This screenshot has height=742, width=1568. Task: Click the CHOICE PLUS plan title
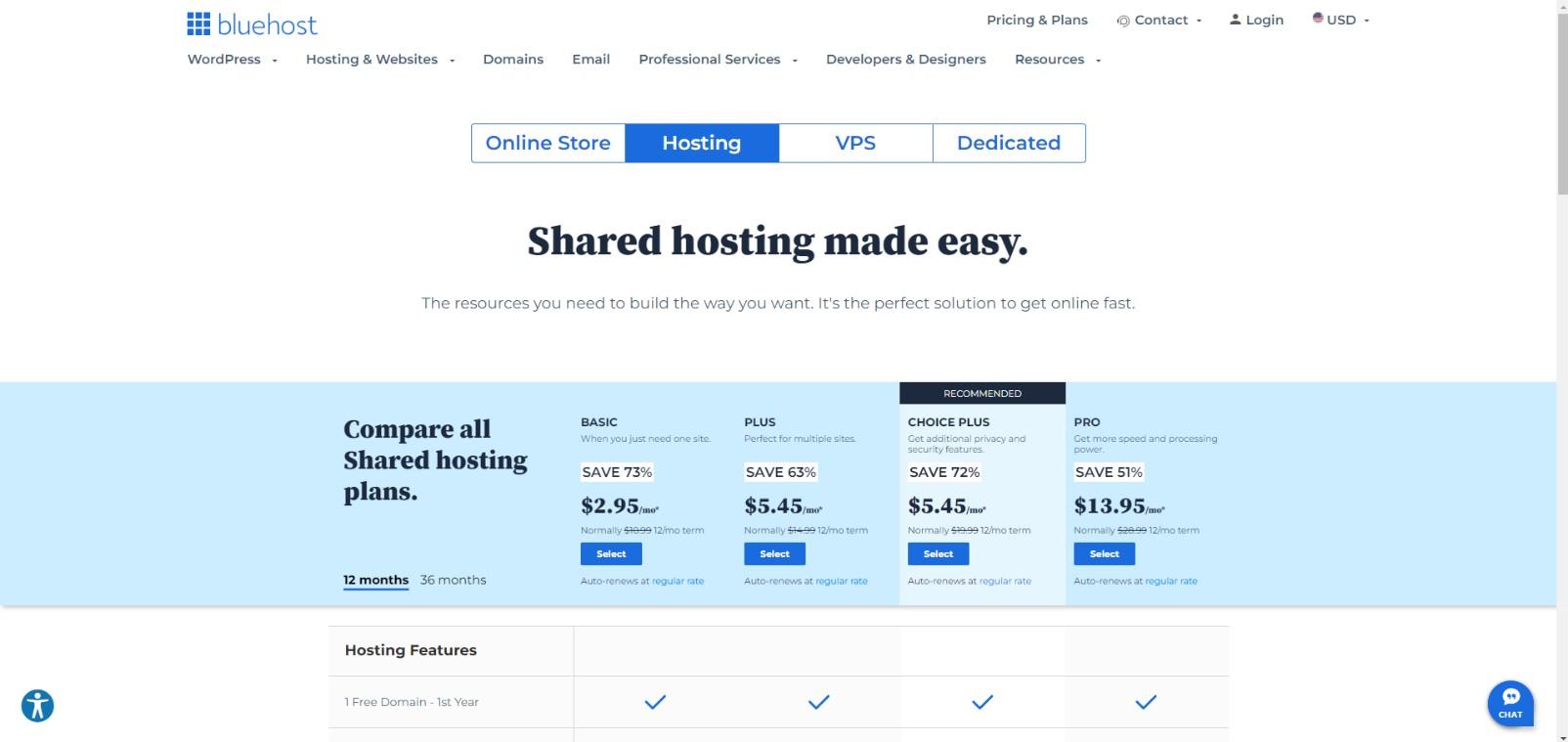click(948, 422)
